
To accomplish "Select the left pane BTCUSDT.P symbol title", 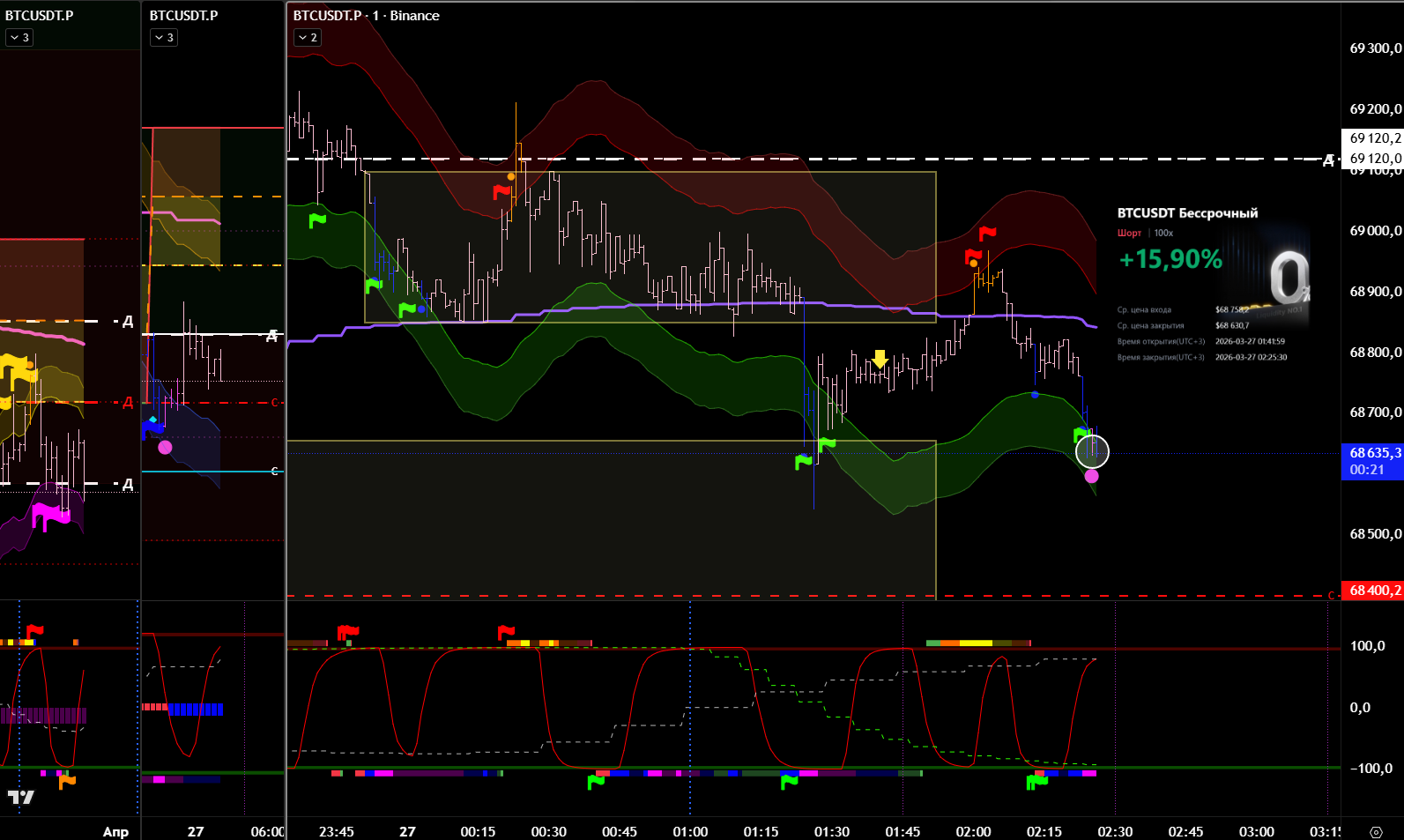I will click(x=39, y=15).
